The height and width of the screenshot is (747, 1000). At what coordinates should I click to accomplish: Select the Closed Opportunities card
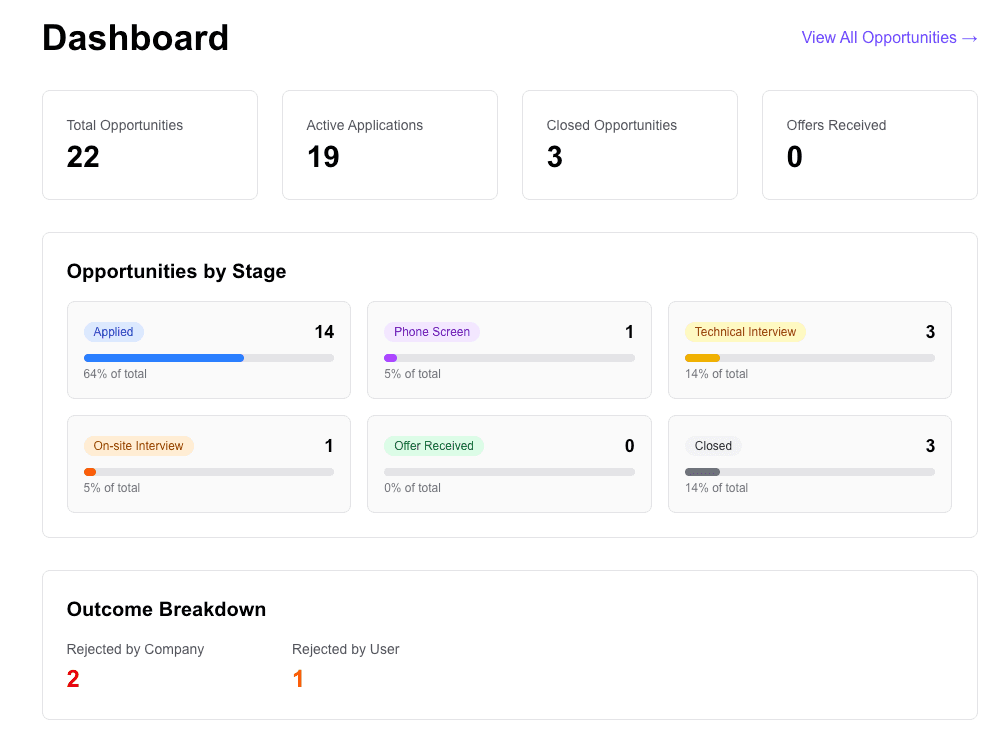pyautogui.click(x=629, y=144)
